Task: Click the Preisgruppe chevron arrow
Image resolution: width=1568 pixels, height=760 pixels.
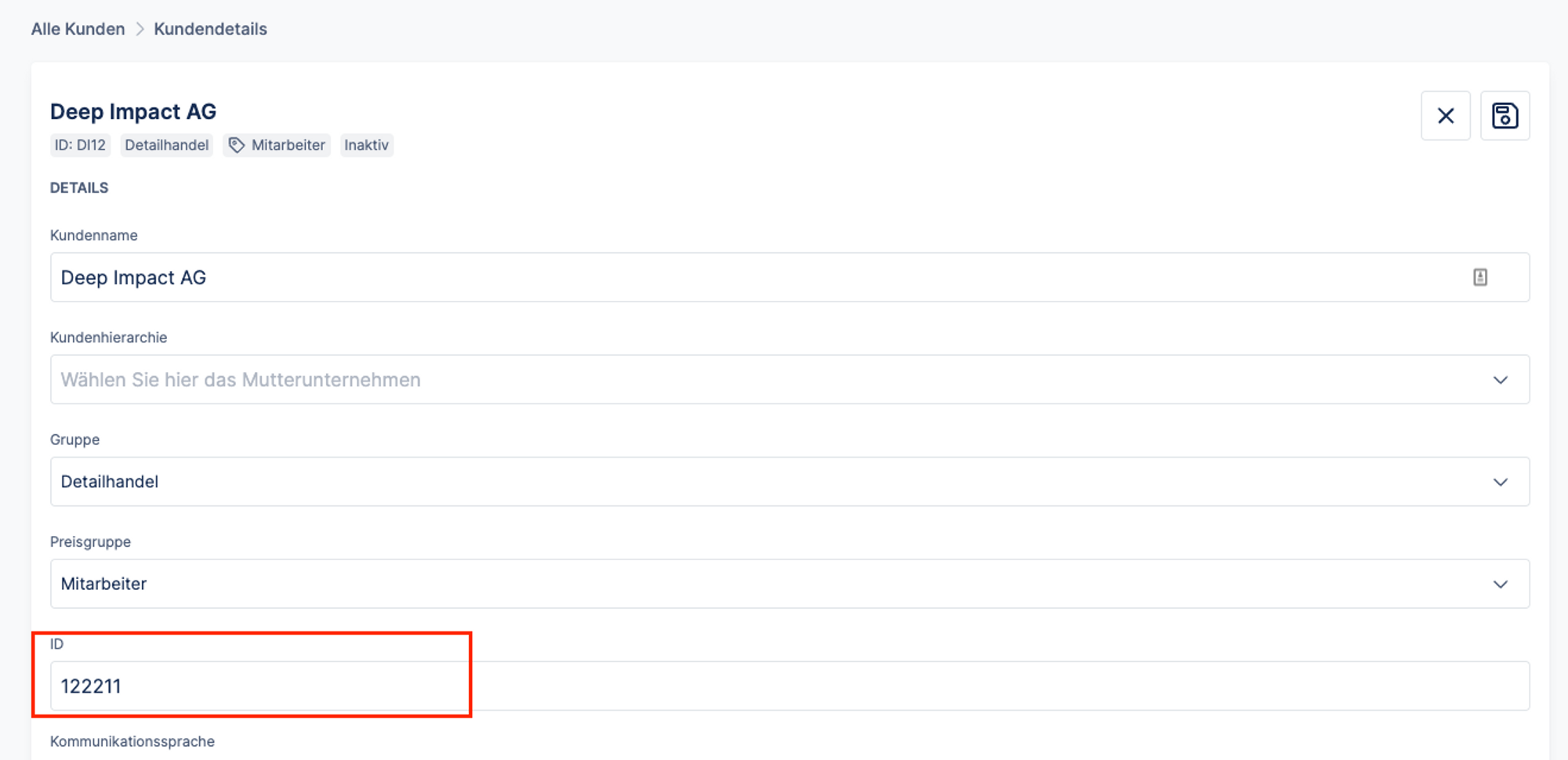Action: (x=1500, y=584)
